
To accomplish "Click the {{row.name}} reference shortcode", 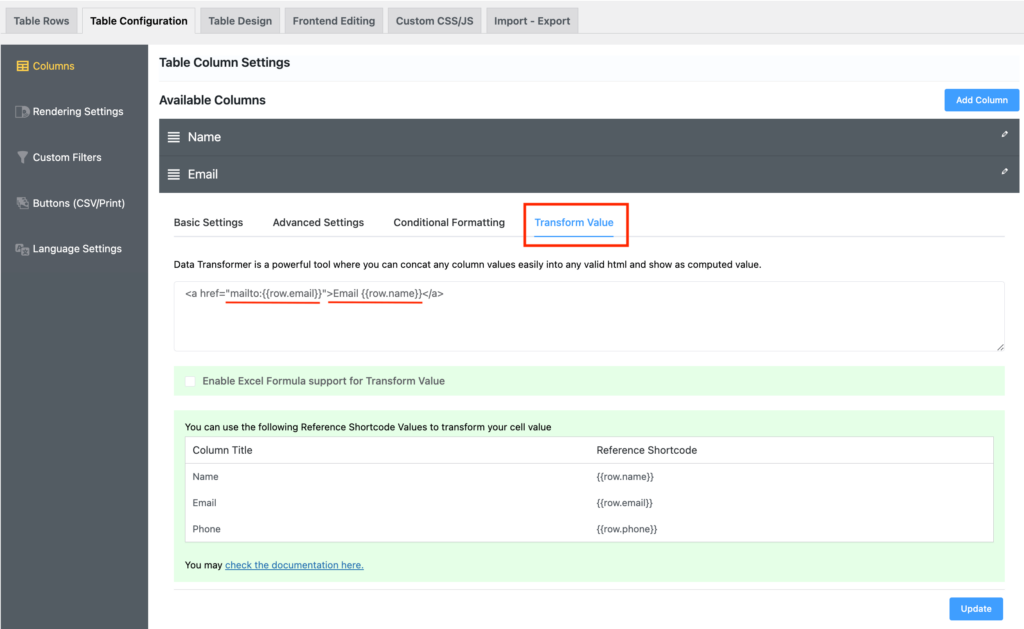I will pos(625,477).
